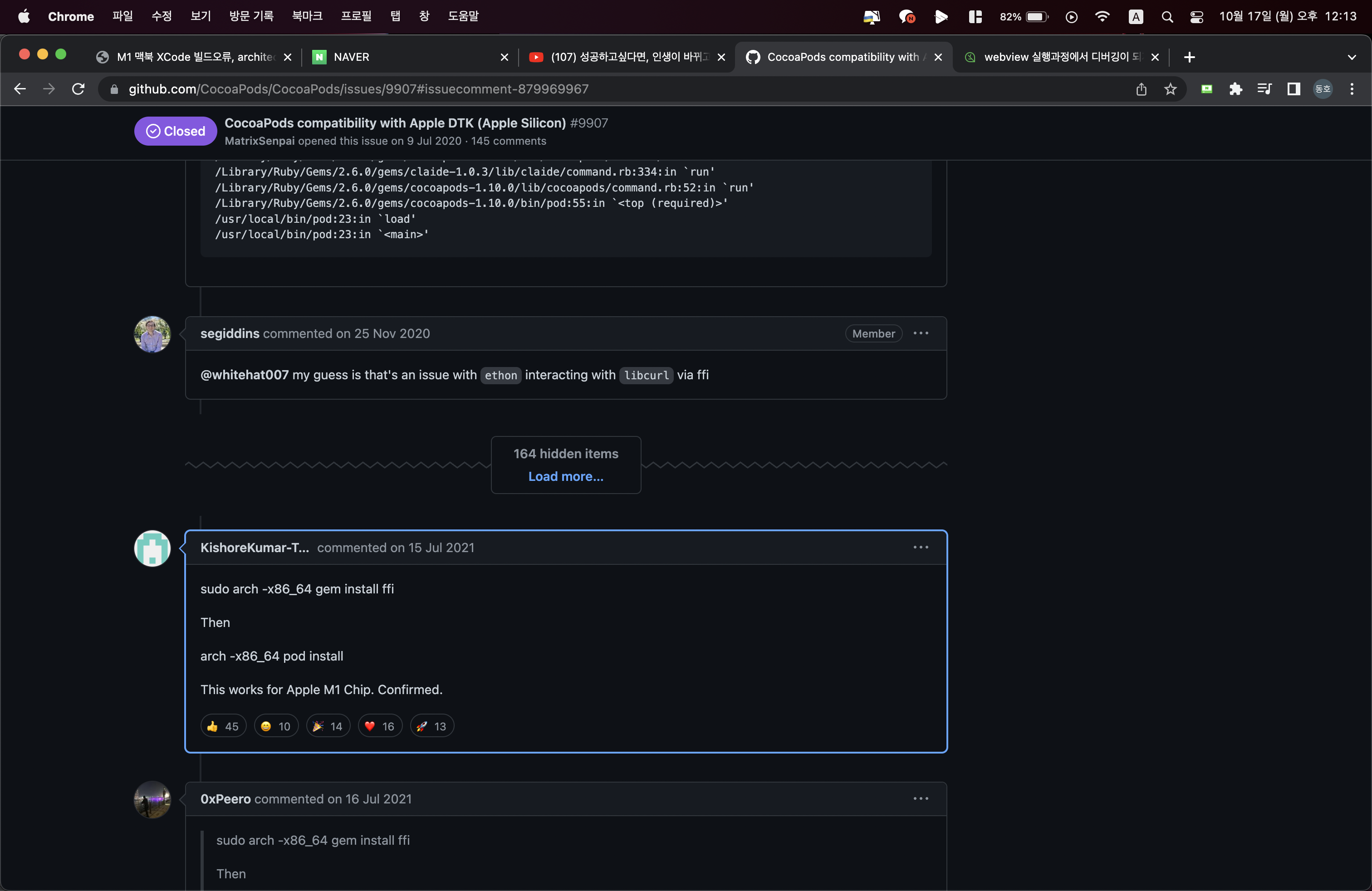
Task: Open the 도움말 menu
Action: click(463, 16)
